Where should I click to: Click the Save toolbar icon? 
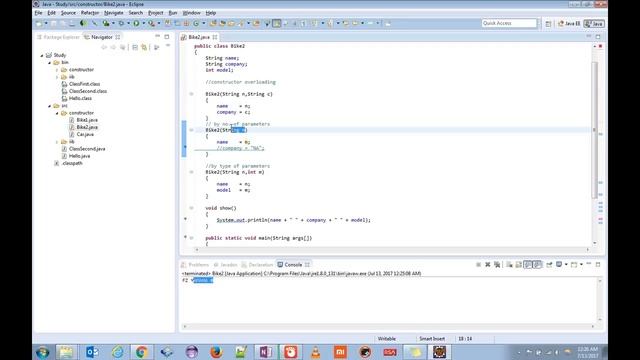(x=53, y=24)
